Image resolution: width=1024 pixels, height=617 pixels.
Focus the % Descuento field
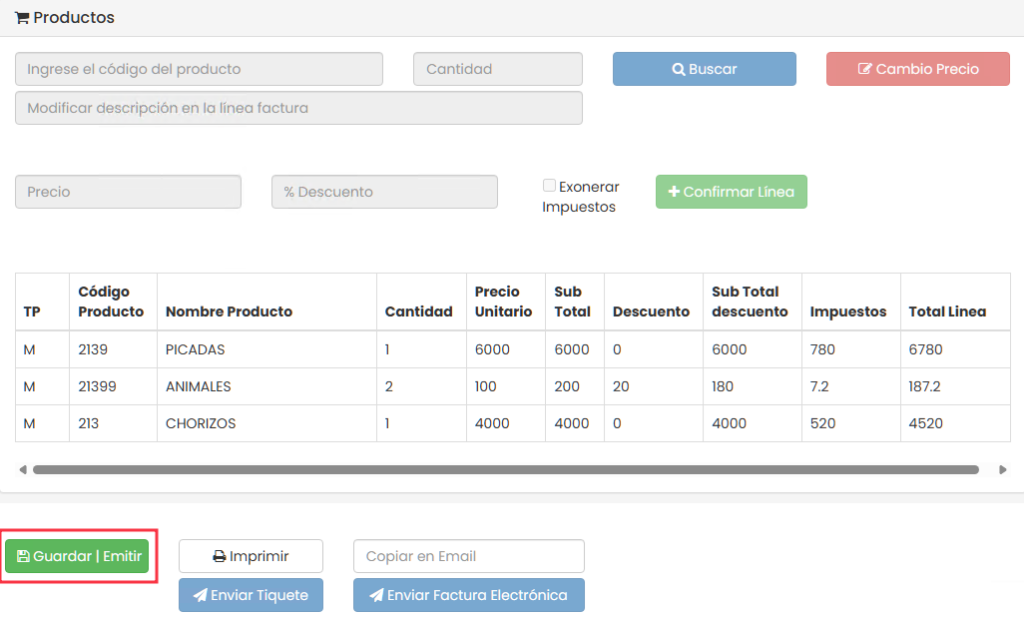click(x=384, y=192)
